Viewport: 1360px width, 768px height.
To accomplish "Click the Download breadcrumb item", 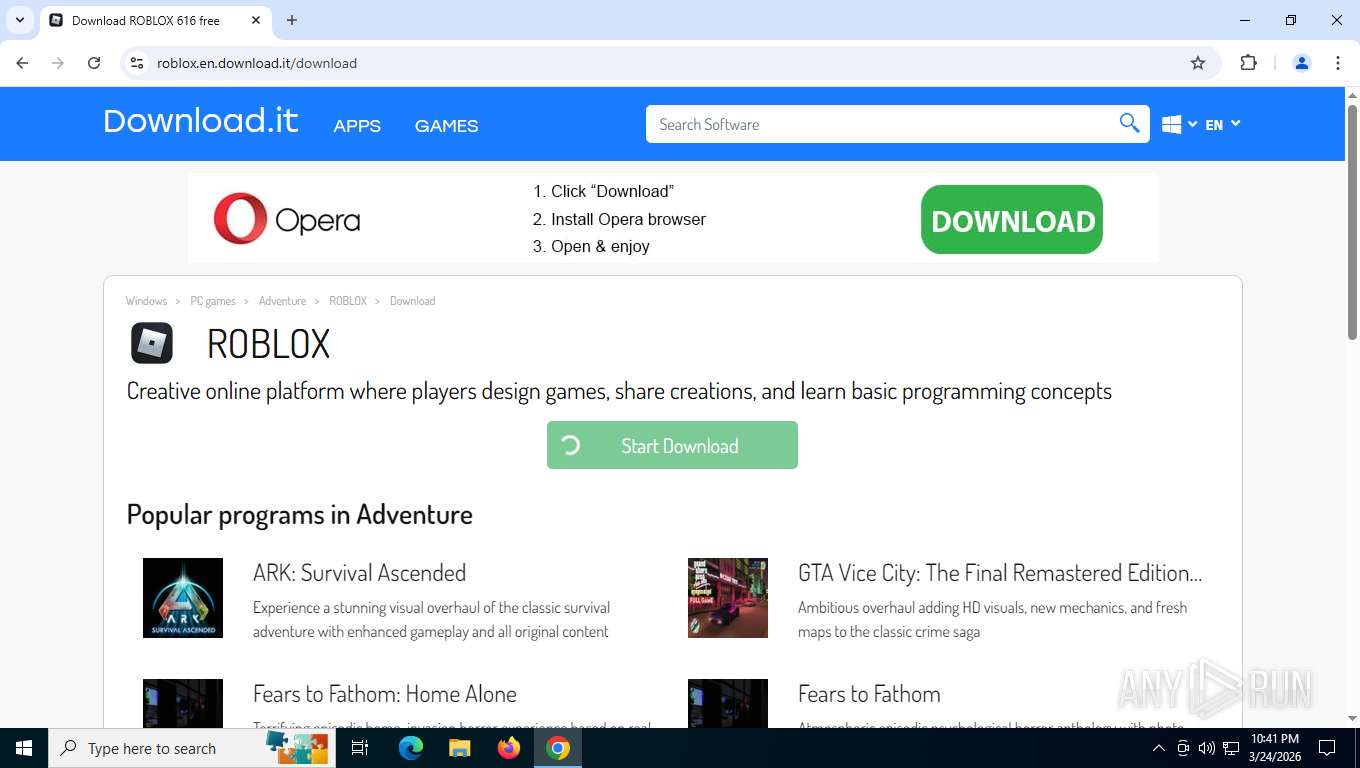I will (412, 301).
